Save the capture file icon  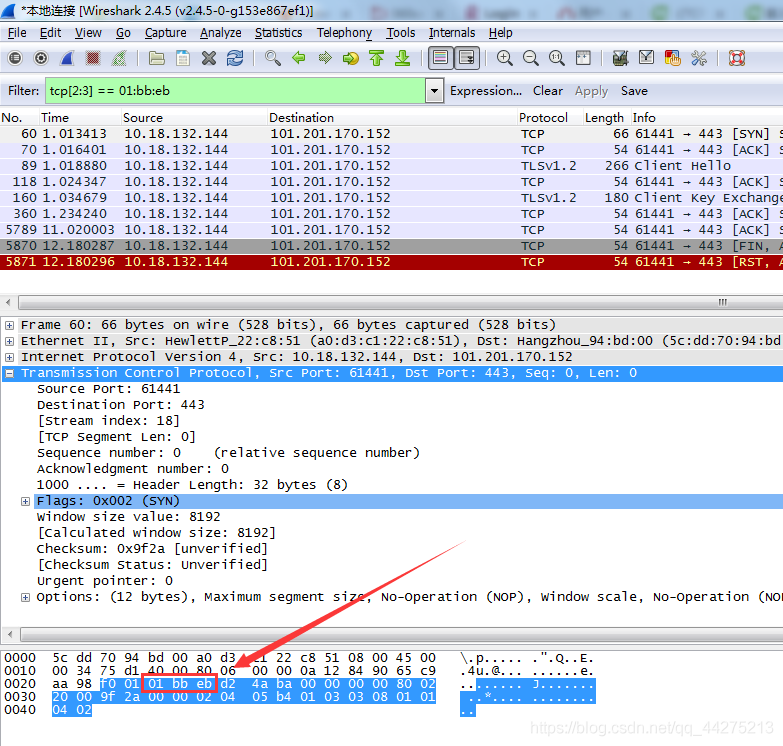click(183, 58)
